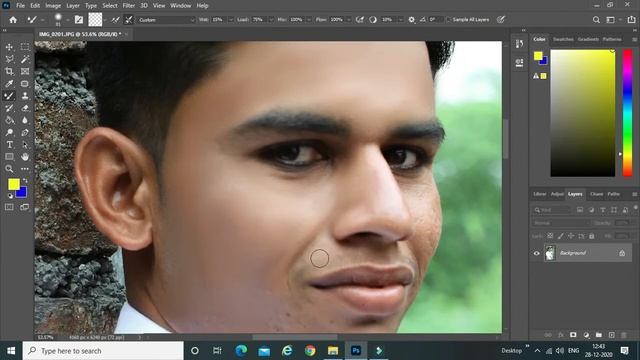Screen dimensions: 640x360
Task: Select the Rectangular Marquee tool
Action: click(x=25, y=47)
